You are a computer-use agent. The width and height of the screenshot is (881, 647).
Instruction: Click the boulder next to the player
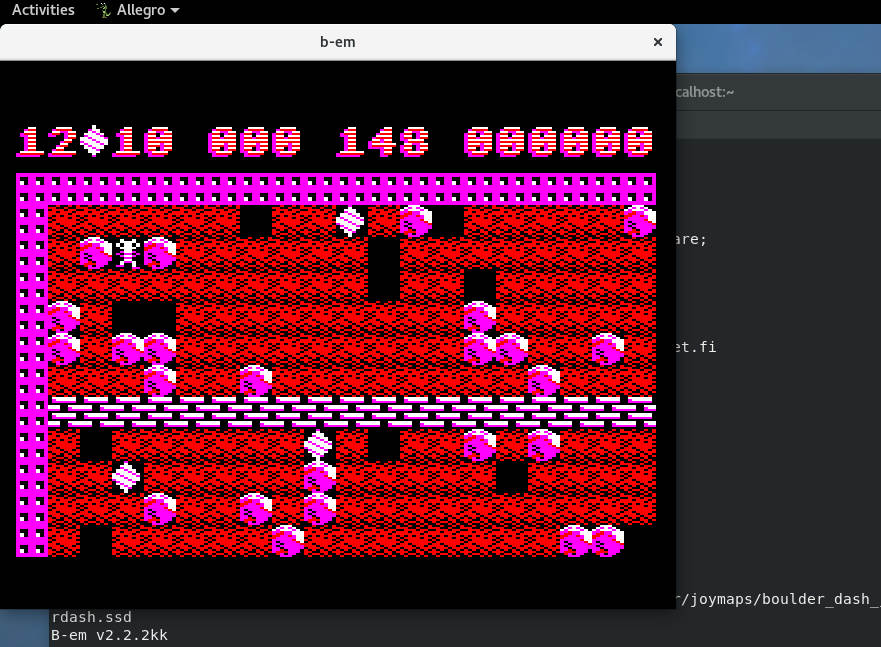160,252
